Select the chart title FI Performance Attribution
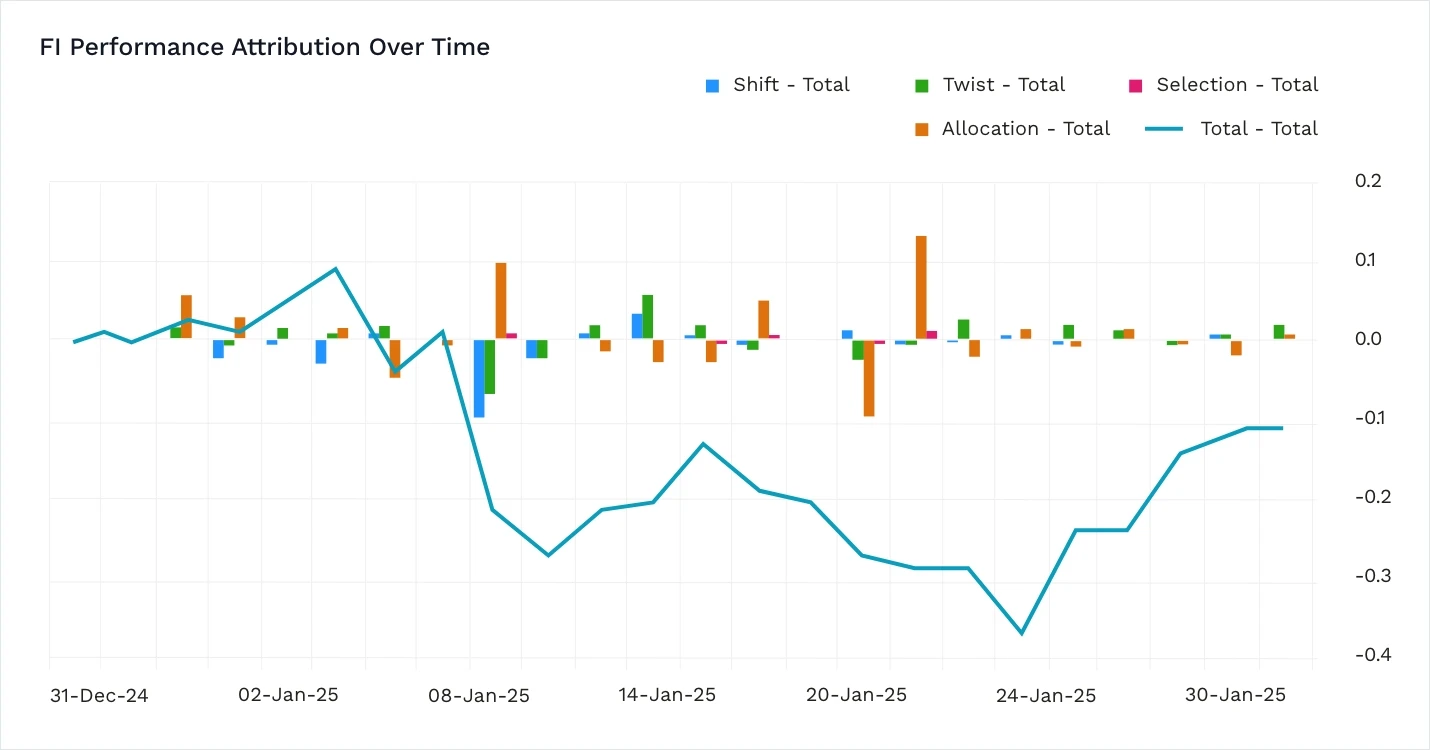1430x750 pixels. coord(265,46)
